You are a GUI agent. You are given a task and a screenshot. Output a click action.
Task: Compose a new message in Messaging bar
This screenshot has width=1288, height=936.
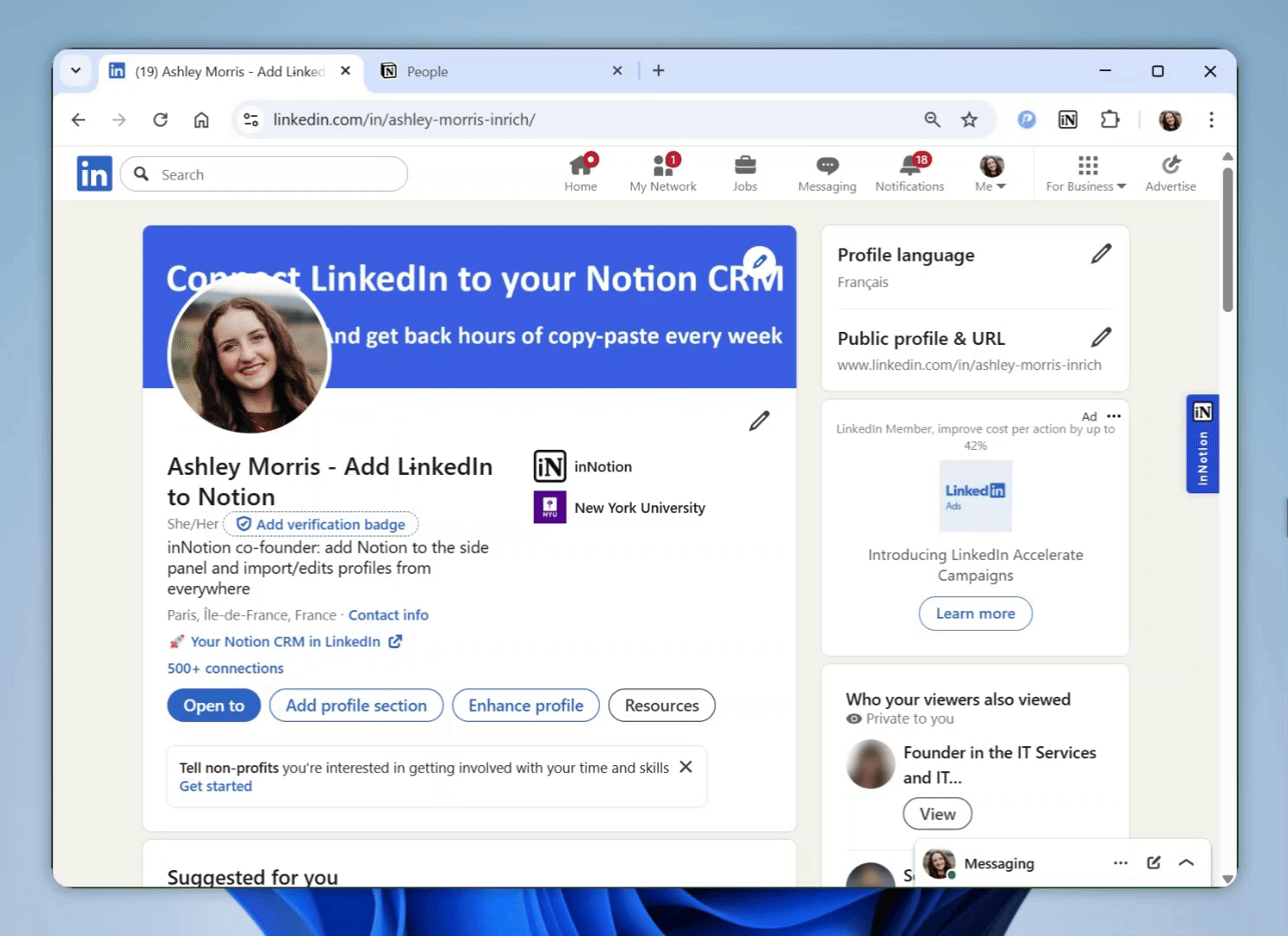click(1154, 862)
